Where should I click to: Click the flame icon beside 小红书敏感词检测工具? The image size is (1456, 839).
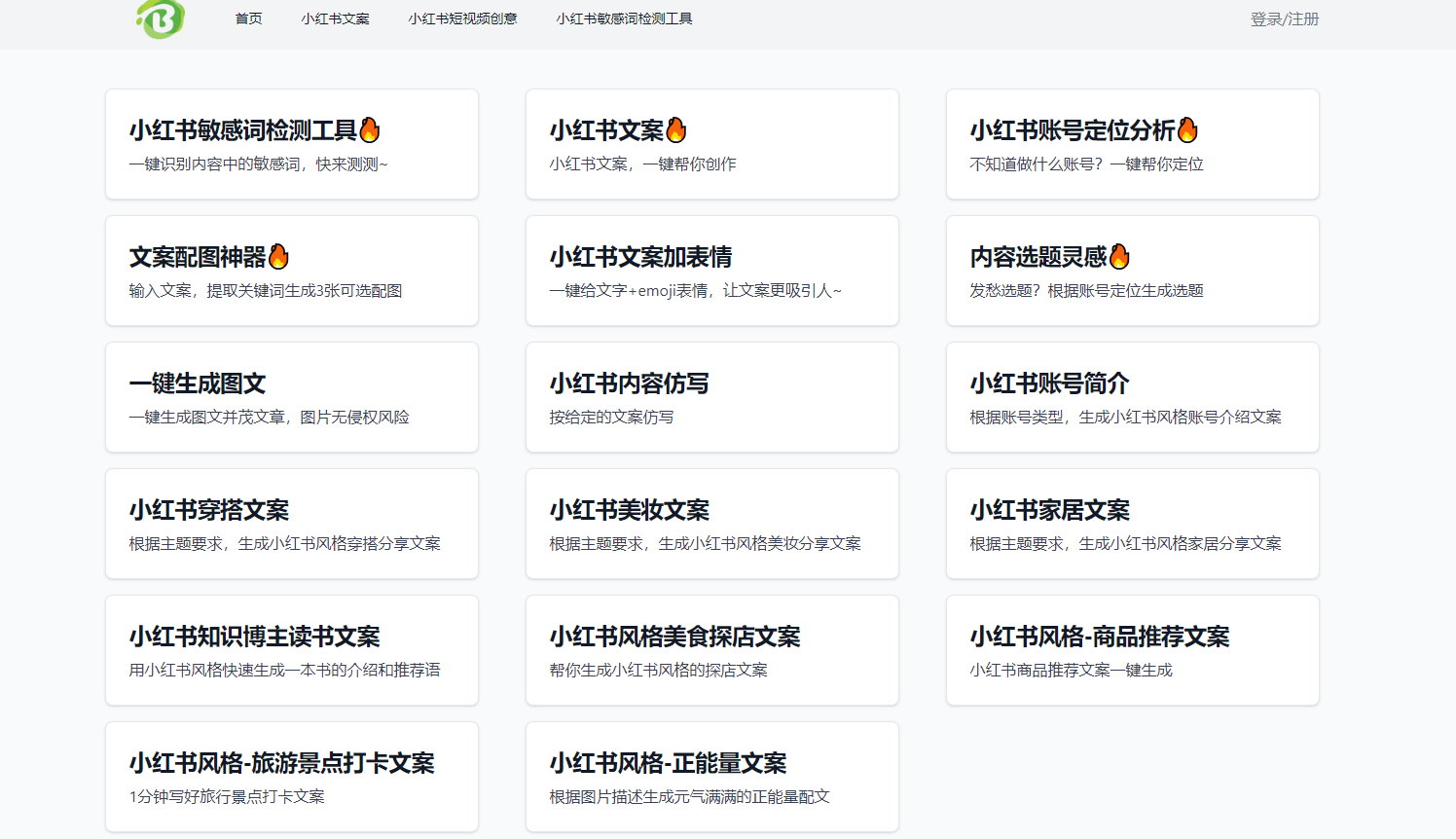370,129
